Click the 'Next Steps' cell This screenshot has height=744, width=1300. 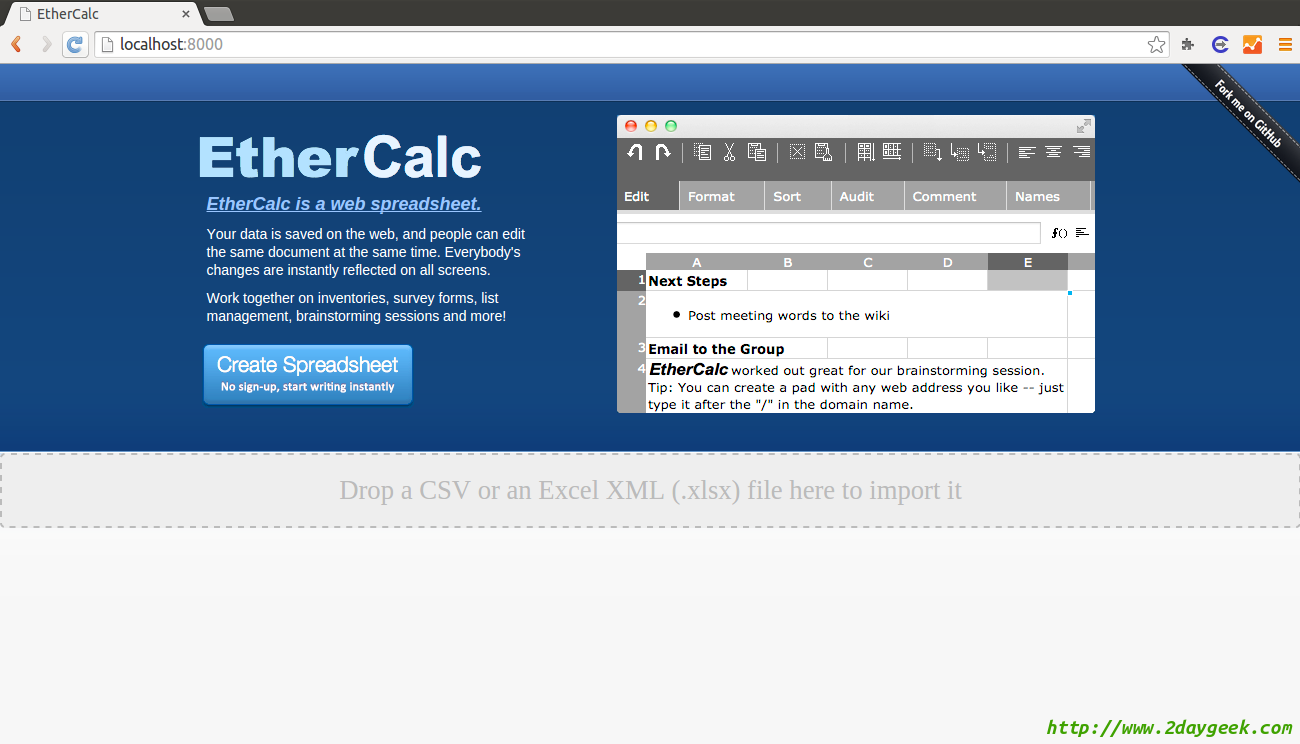[697, 281]
